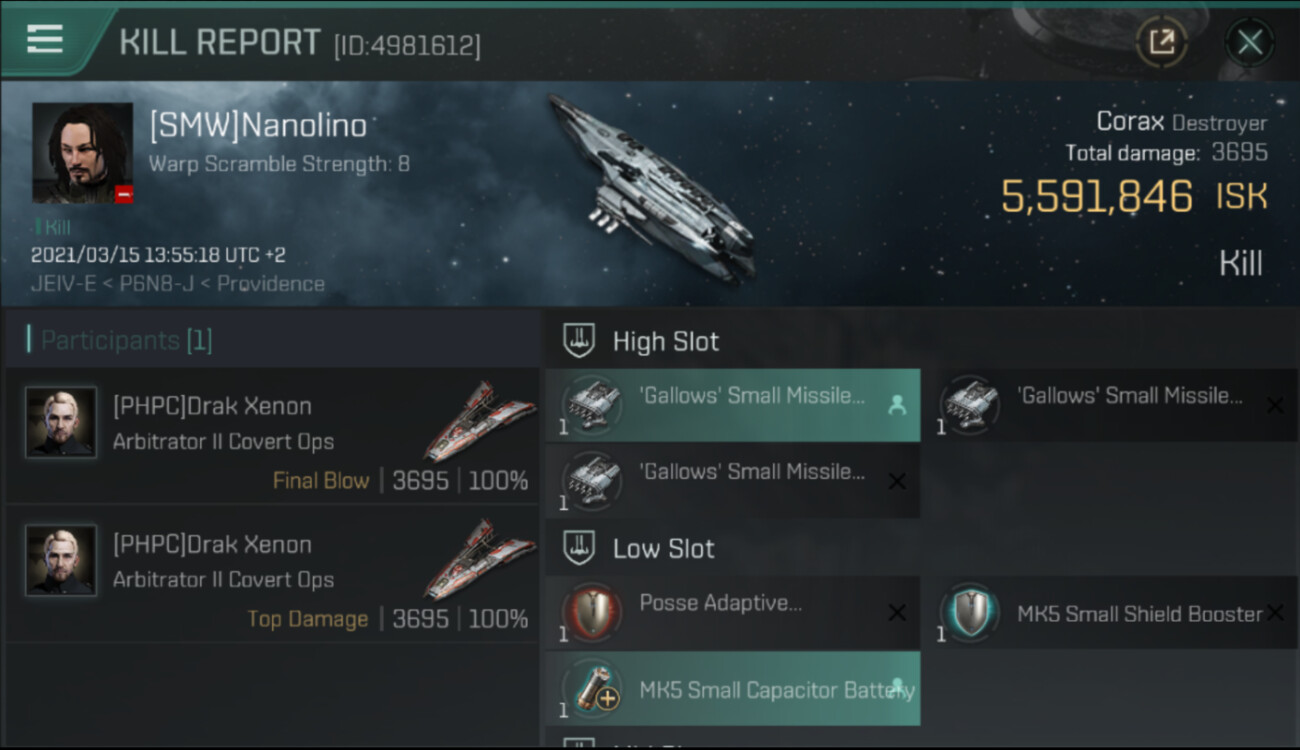Toggle the High Slot section header
The width and height of the screenshot is (1300, 750).
pyautogui.click(x=665, y=341)
